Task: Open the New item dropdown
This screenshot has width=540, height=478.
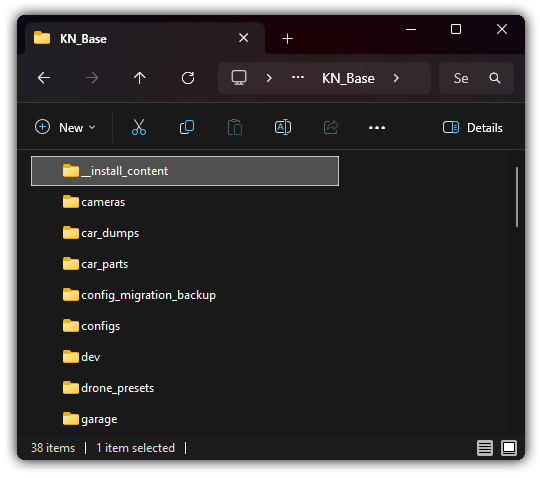Action: pos(65,128)
